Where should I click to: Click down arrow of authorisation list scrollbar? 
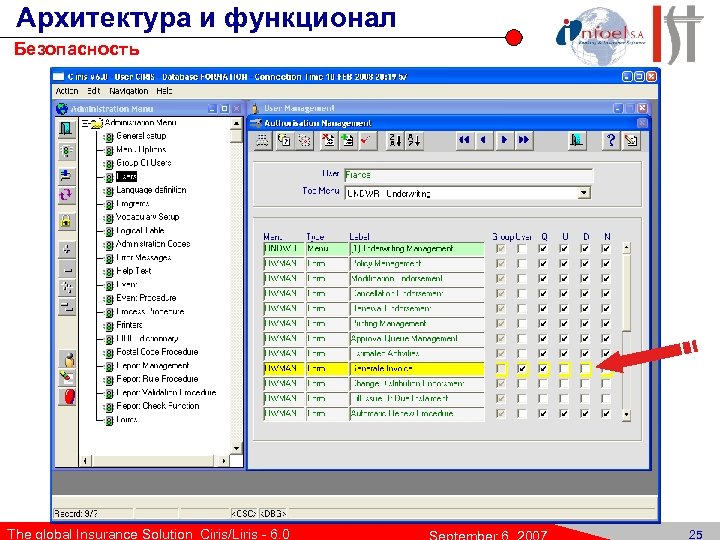(x=626, y=415)
